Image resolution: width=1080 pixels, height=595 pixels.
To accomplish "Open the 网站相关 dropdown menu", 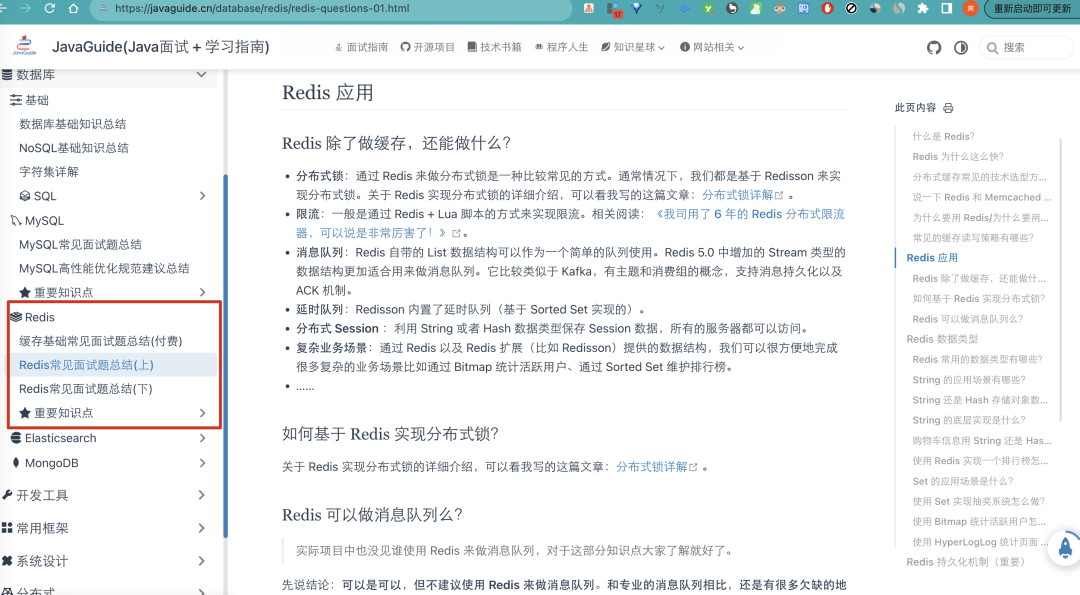I will (712, 48).
